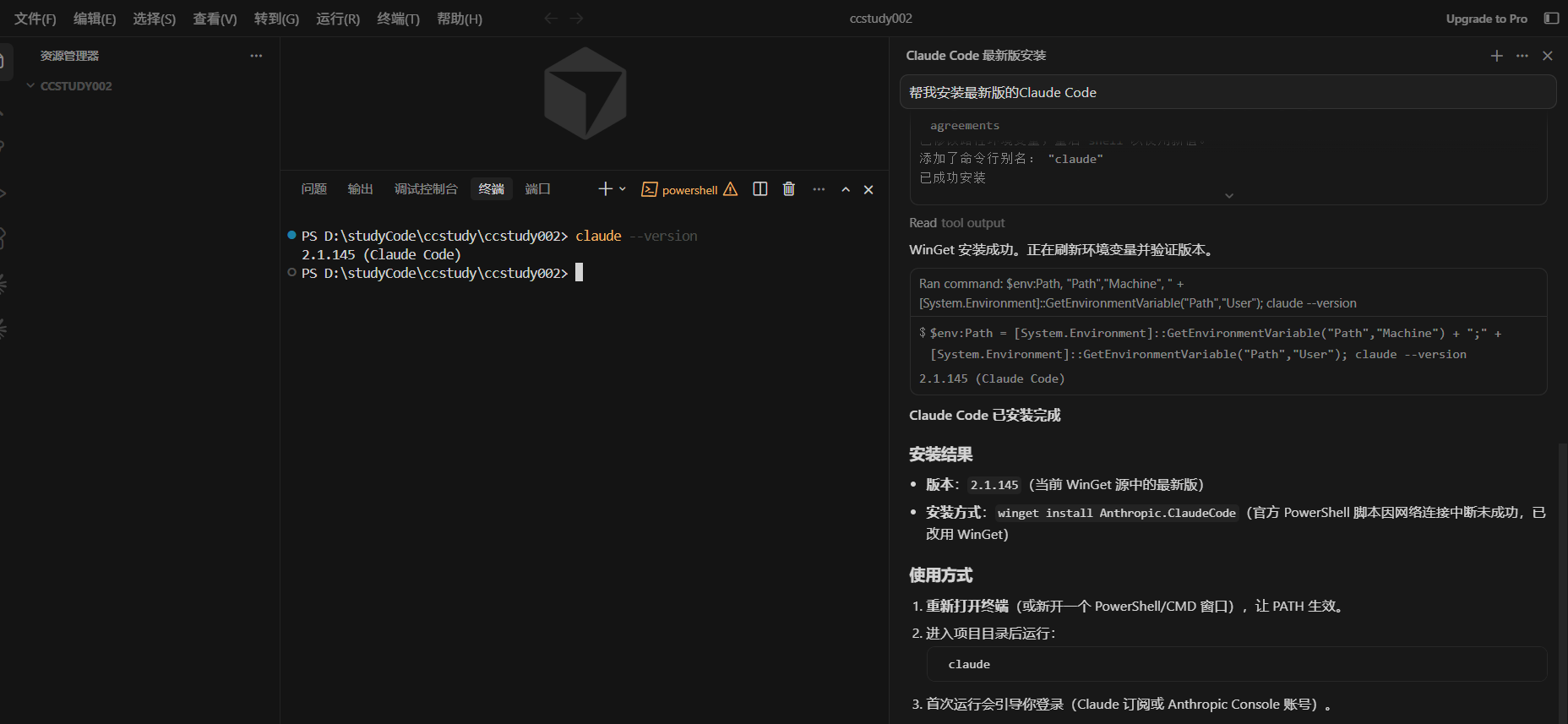Open the 终端(T) menu
Image resolution: width=1568 pixels, height=724 pixels.
(x=399, y=19)
